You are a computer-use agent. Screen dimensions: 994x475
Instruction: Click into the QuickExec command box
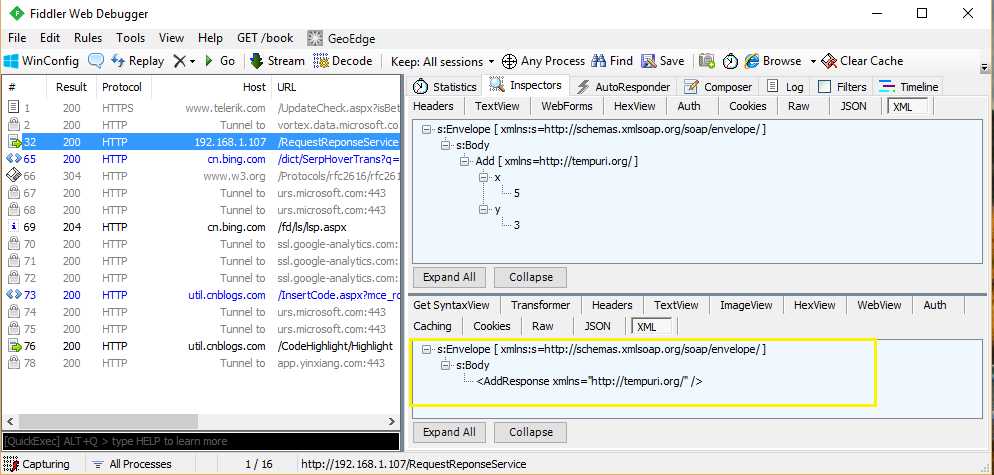pos(201,441)
